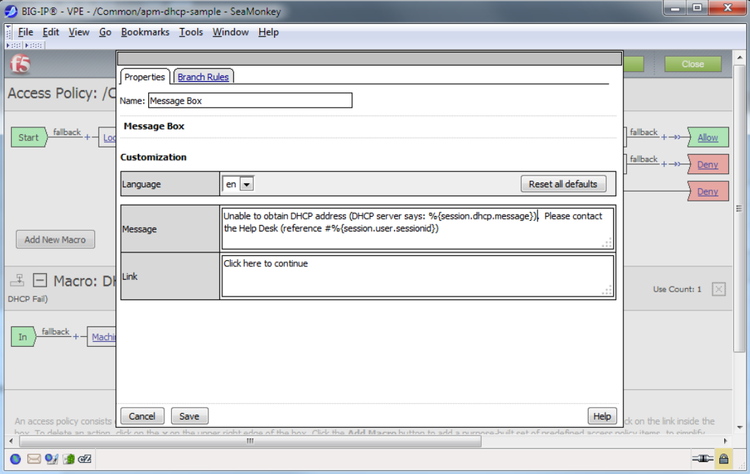Click the menu bar toolbar grippy handle
This screenshot has width=750, height=474.
(x=9, y=32)
